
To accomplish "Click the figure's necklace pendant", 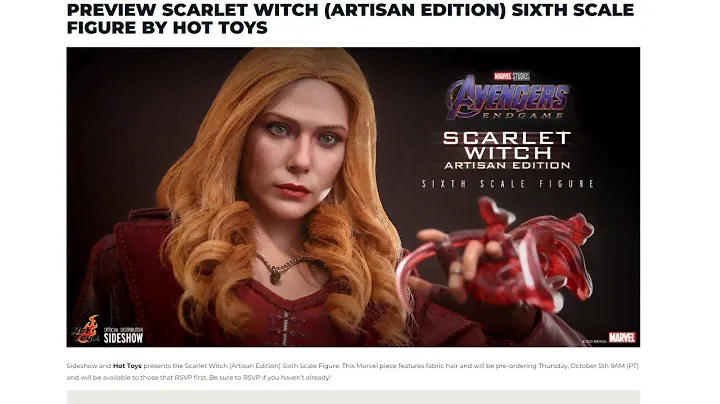I will pos(275,277).
